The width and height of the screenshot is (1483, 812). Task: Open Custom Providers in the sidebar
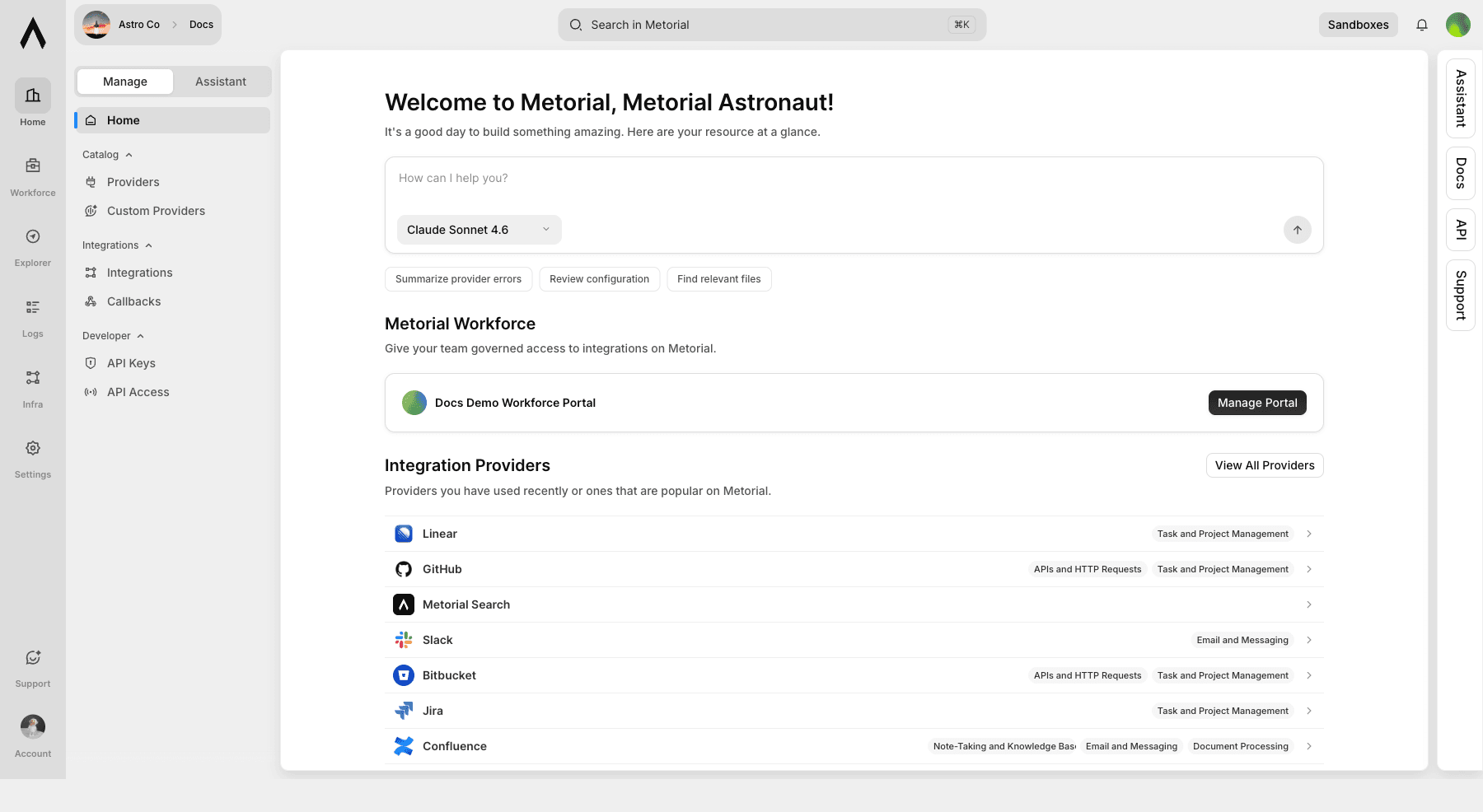click(x=172, y=211)
